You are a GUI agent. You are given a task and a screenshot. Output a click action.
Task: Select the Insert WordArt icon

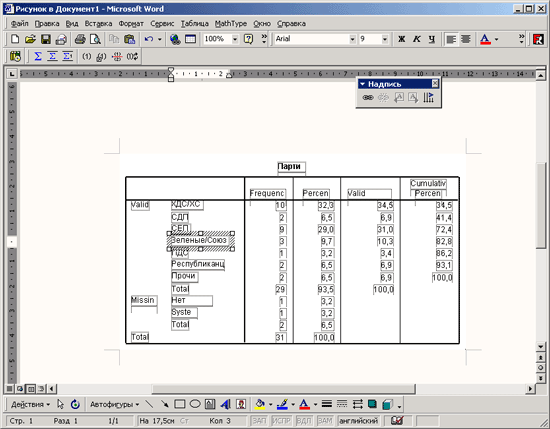(225, 404)
